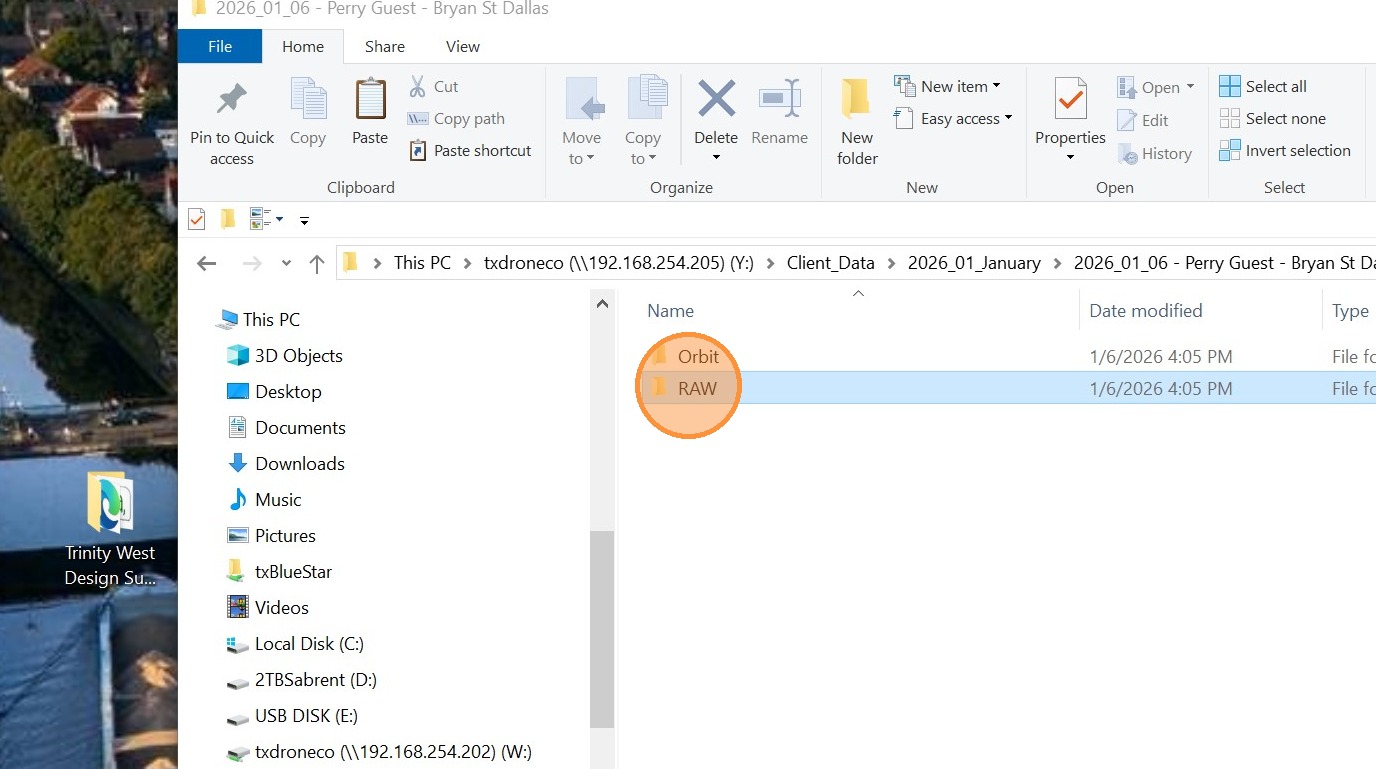This screenshot has width=1376, height=769.
Task: Select the Cut scissors command
Action: coord(433,87)
